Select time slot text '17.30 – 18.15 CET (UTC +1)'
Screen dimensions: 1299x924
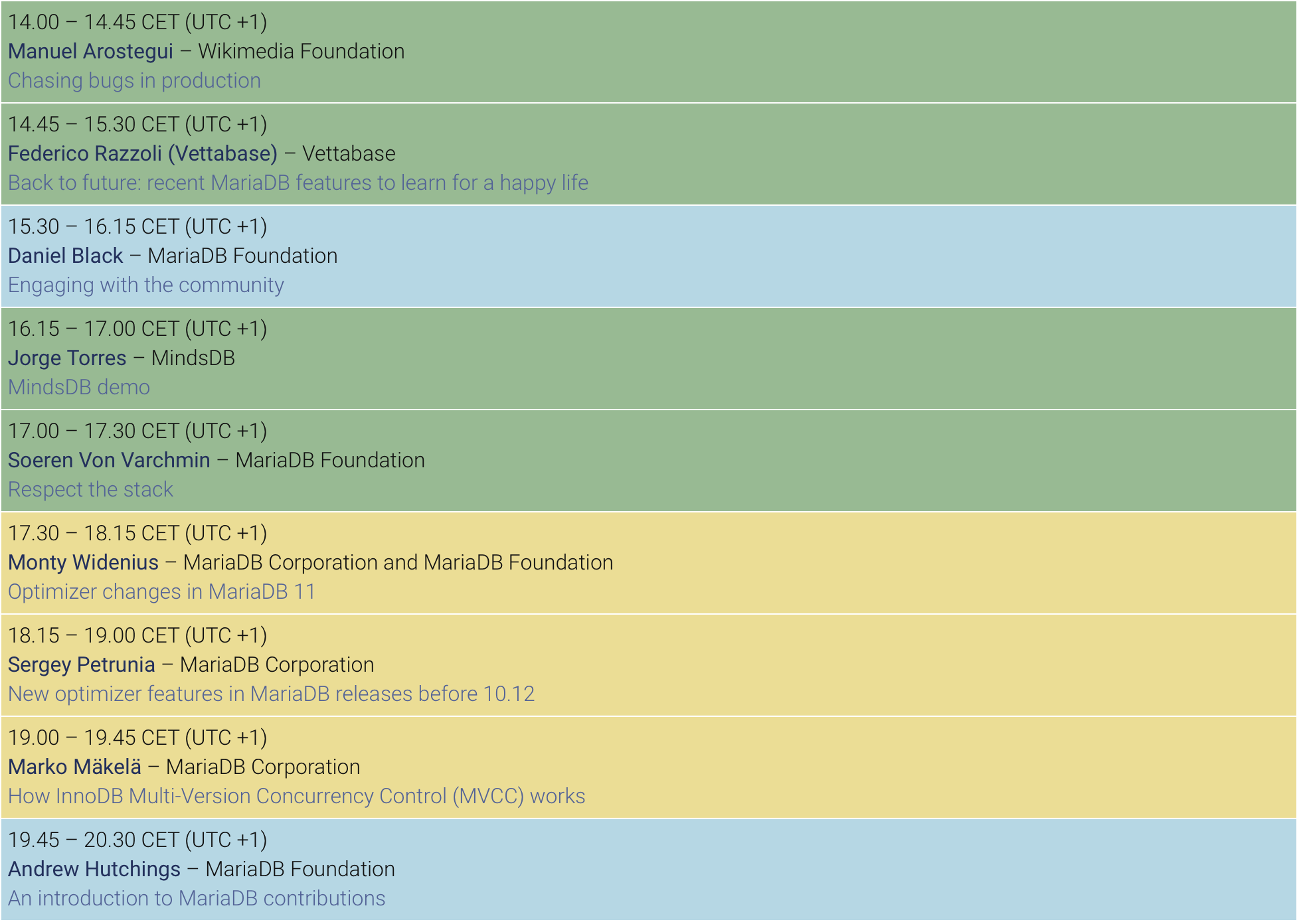click(x=137, y=534)
